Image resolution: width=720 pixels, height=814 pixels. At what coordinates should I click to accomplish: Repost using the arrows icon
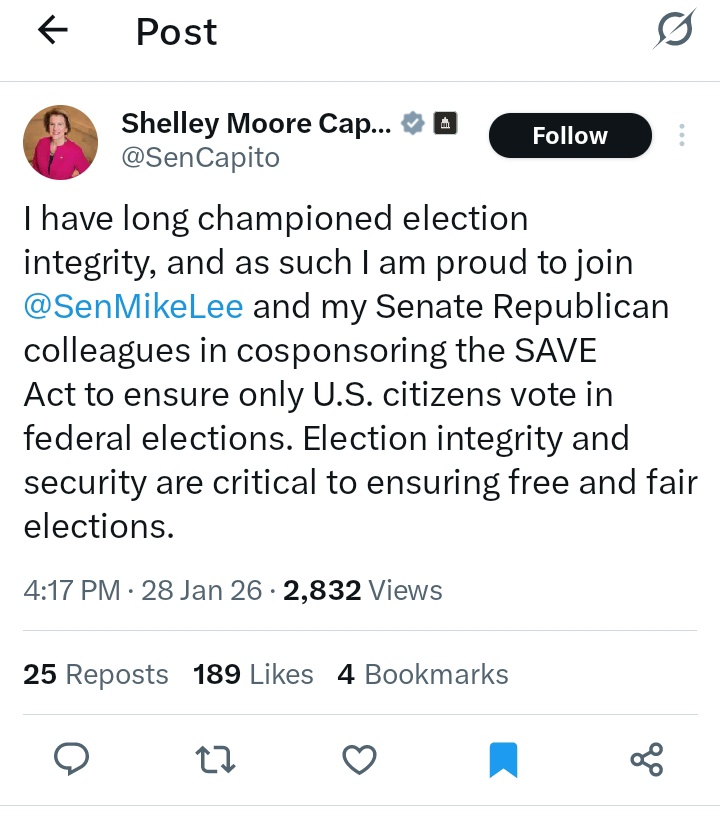pos(216,760)
